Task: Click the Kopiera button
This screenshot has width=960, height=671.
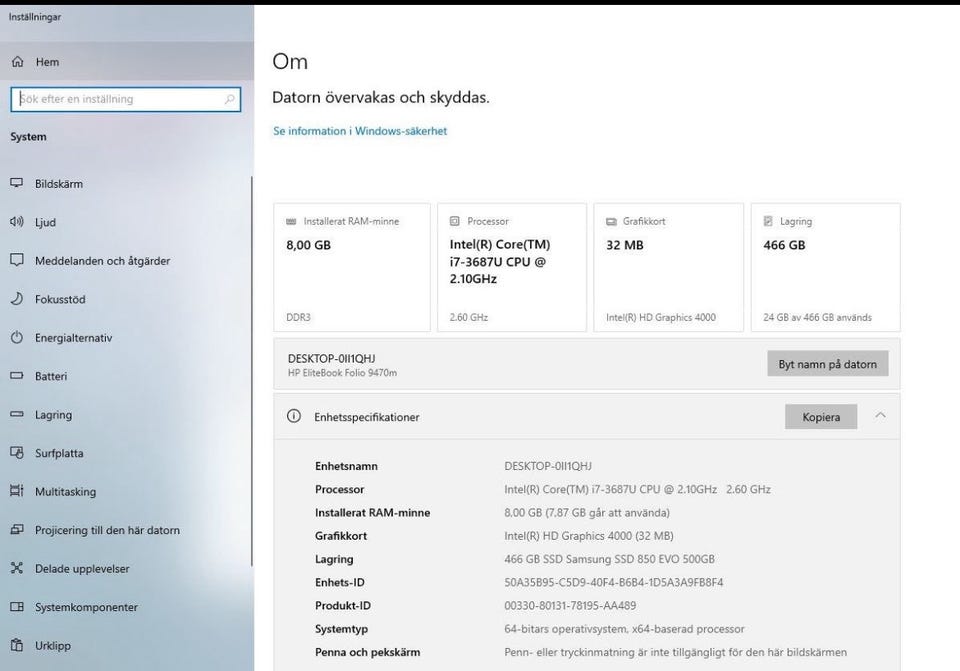Action: pos(821,417)
